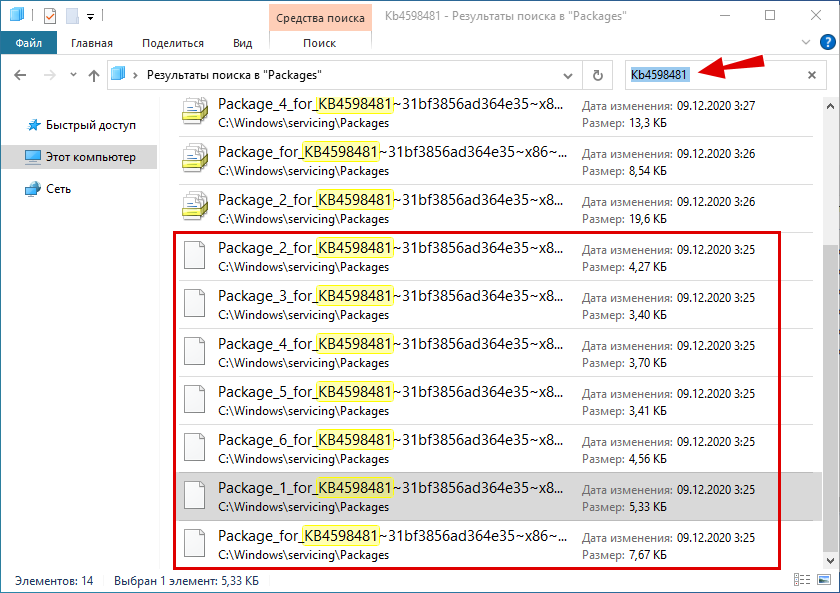Click the Properties quick access icon
This screenshot has height=593, width=840.
(x=50, y=16)
